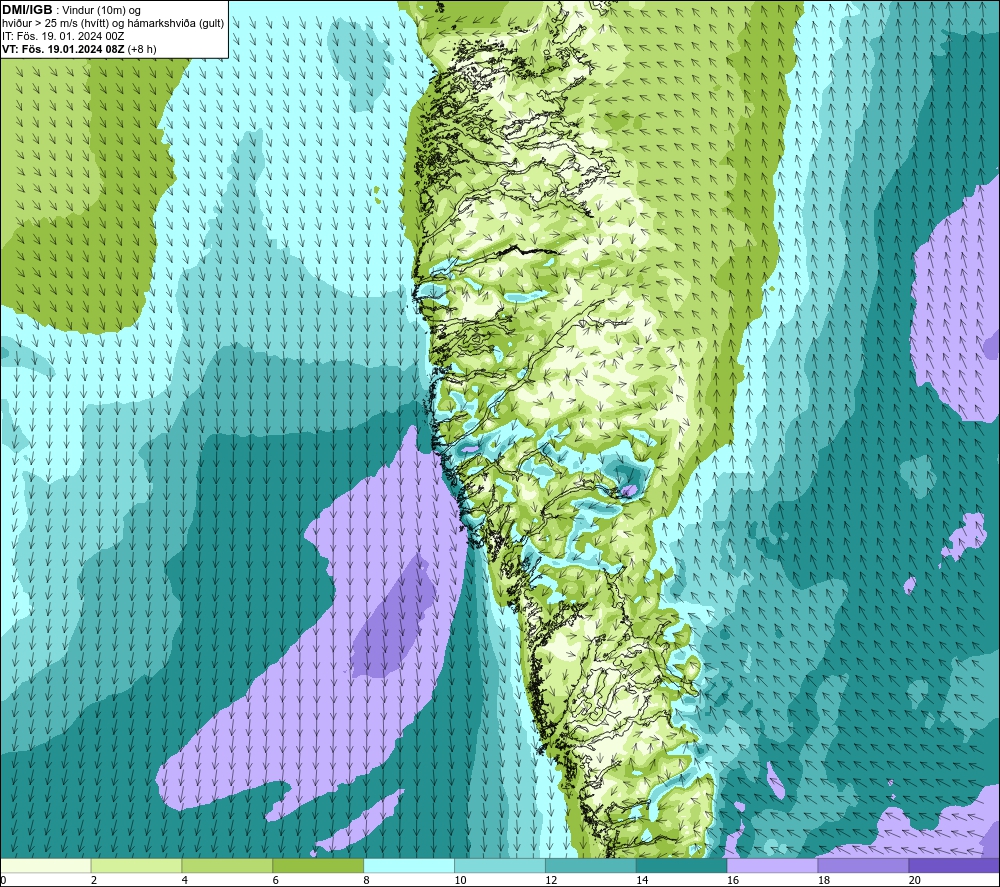This screenshot has width=1000, height=887.
Task: Click the 'hviður > 25 m/s' legend description line
Action: [x=113, y=24]
